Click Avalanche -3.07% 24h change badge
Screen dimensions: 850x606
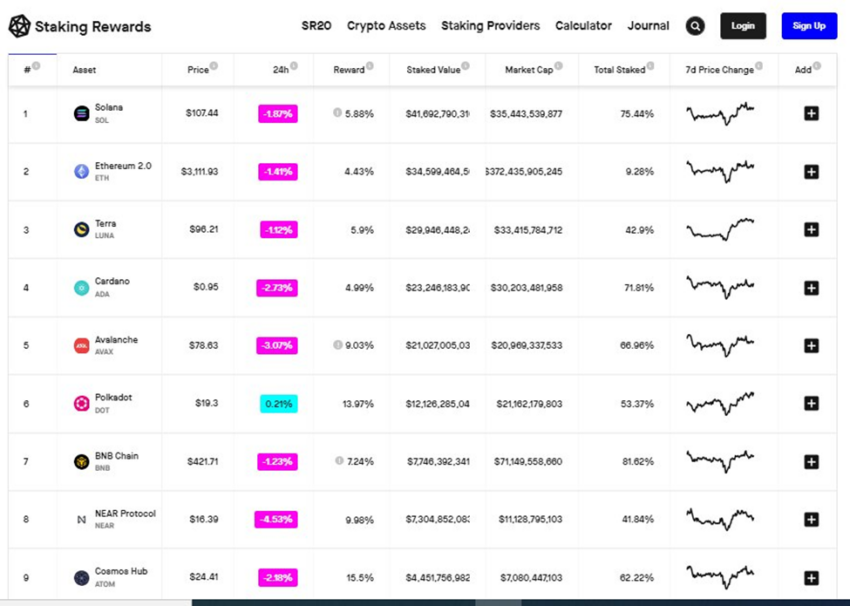pos(277,345)
